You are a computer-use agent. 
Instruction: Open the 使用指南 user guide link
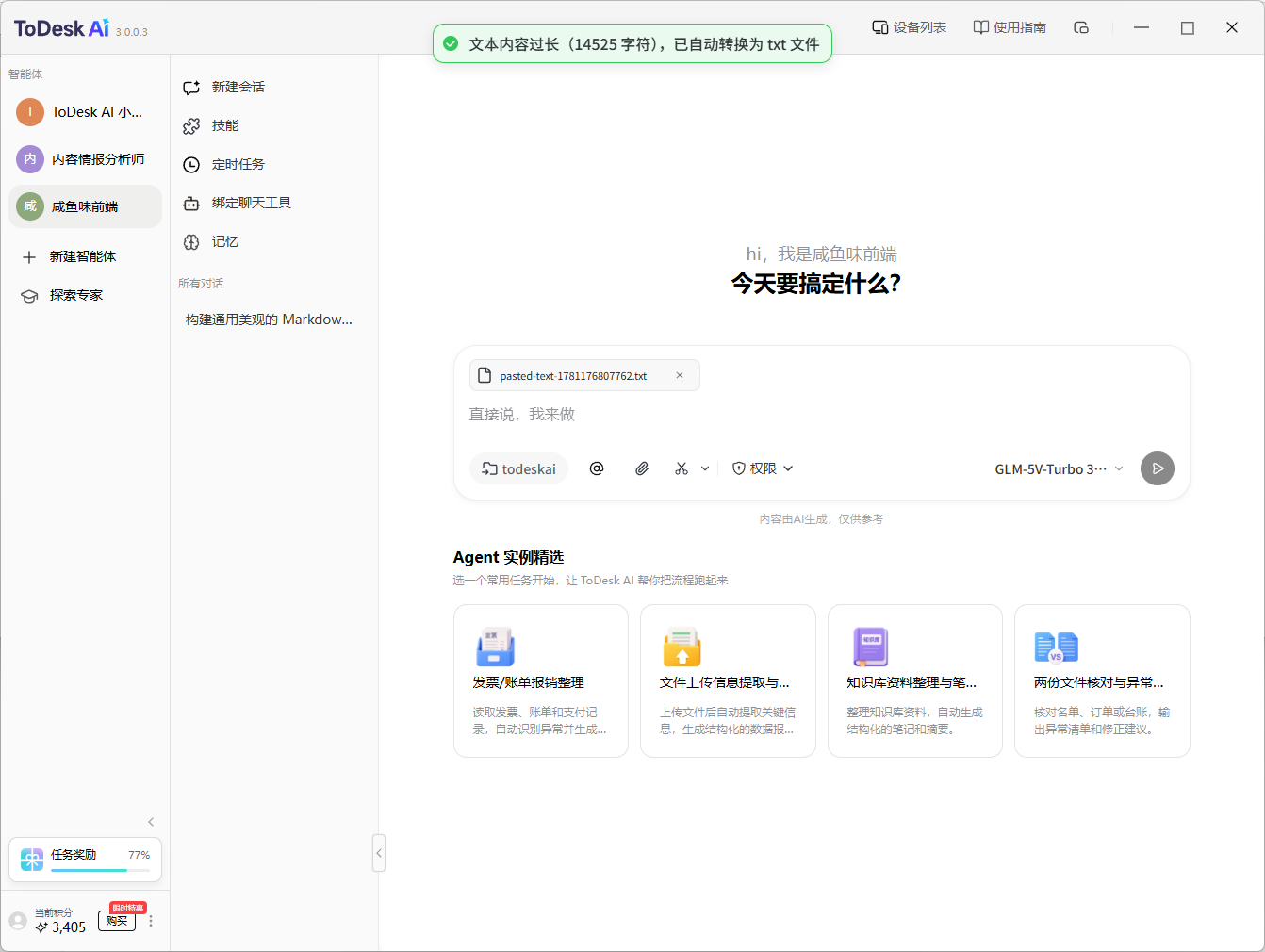pyautogui.click(x=1010, y=27)
